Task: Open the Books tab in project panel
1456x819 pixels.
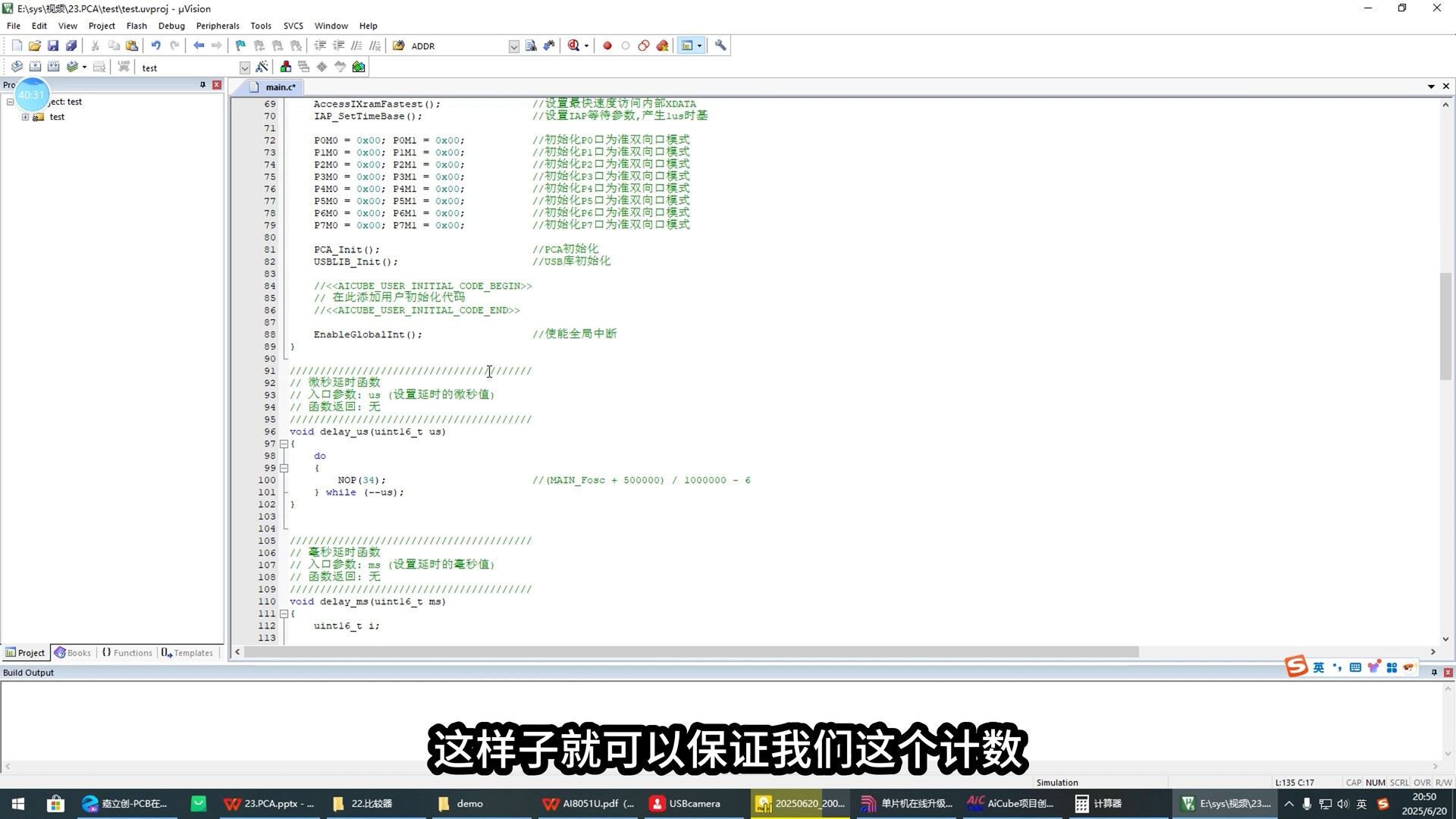Action: coord(73,653)
